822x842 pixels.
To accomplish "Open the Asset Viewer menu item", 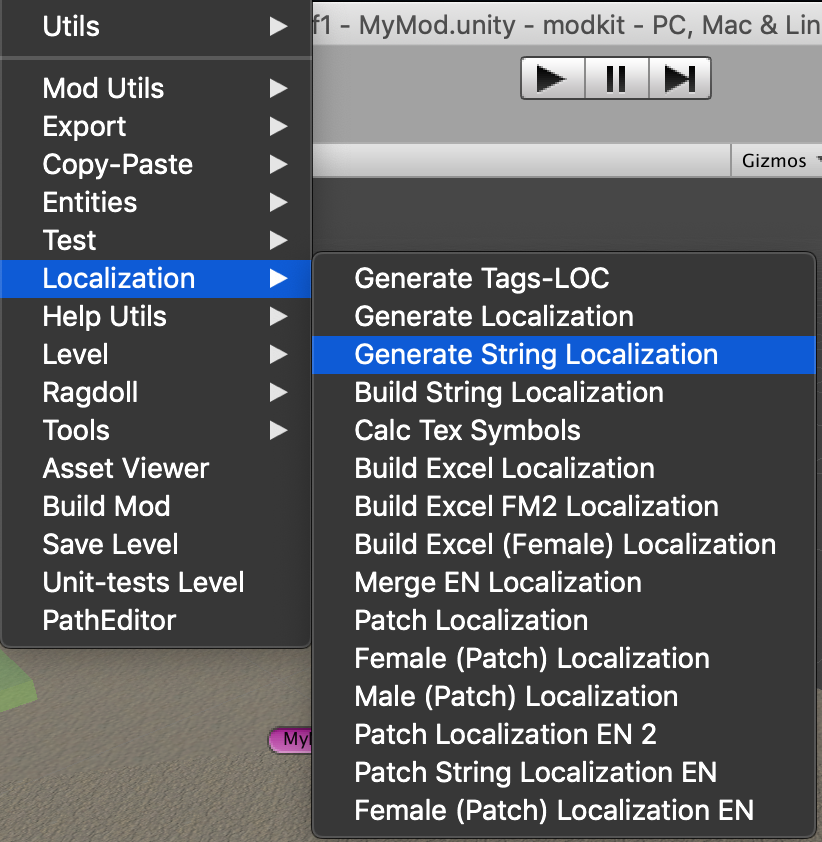I will pyautogui.click(x=126, y=468).
